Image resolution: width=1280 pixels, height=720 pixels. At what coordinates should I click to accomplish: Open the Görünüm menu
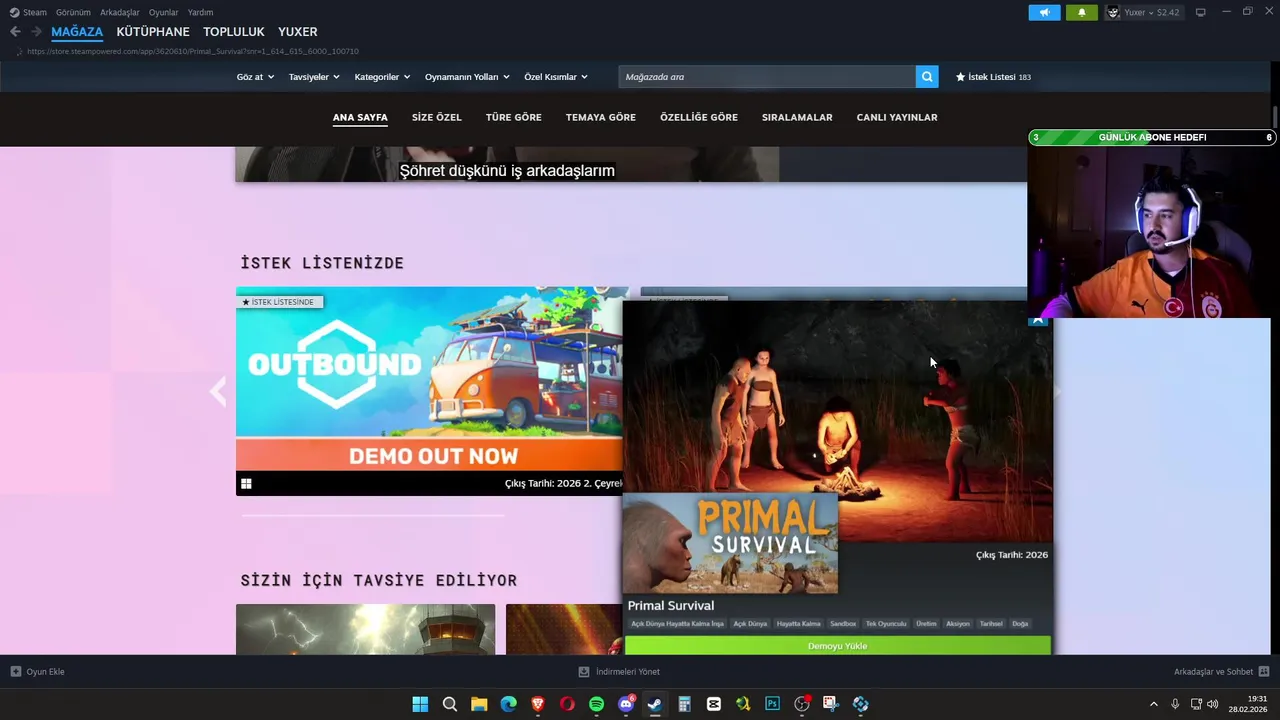73,12
